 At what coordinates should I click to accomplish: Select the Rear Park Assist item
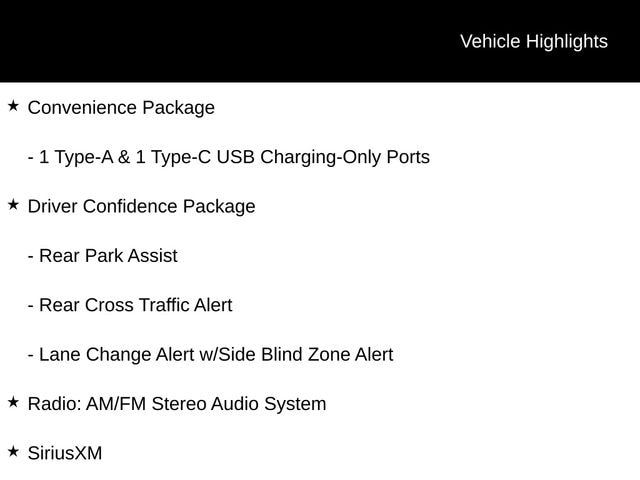pyautogui.click(x=102, y=256)
